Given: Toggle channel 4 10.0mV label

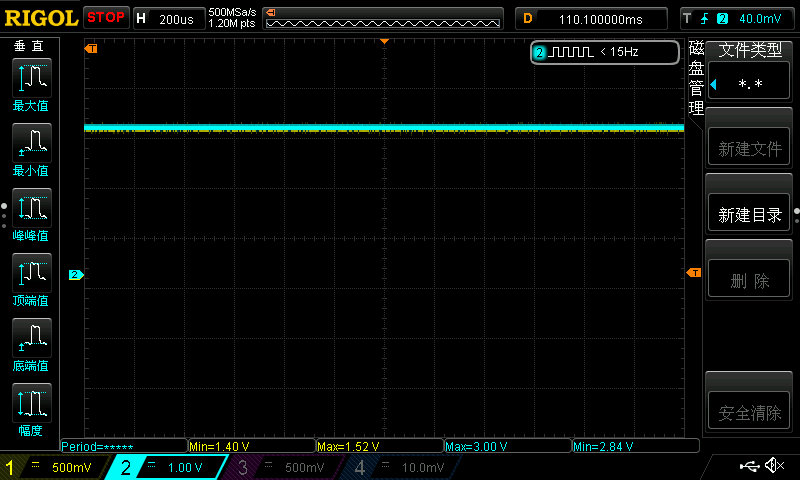Looking at the screenshot, I should tap(422, 467).
